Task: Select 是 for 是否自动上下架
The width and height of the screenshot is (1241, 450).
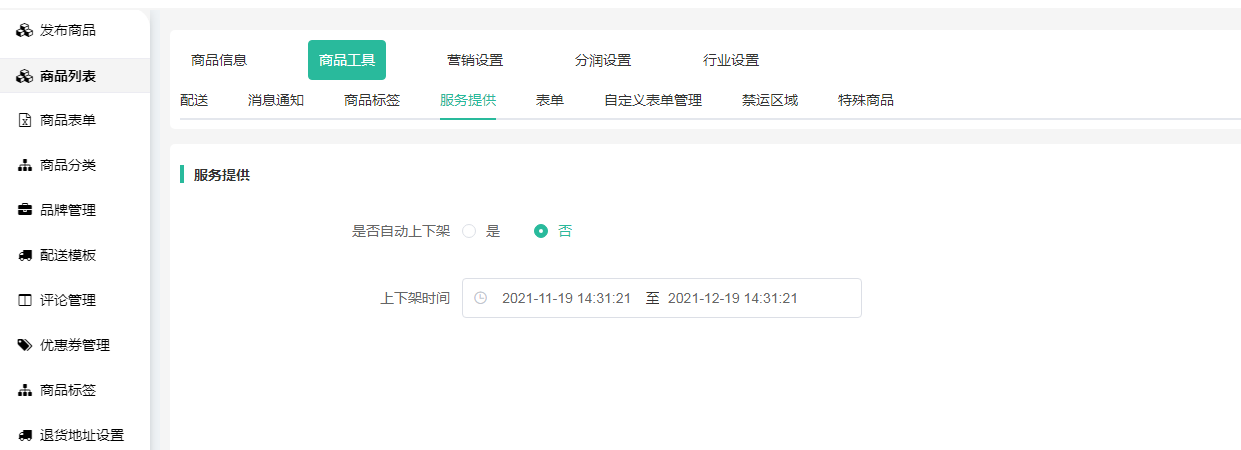Action: 469,231
